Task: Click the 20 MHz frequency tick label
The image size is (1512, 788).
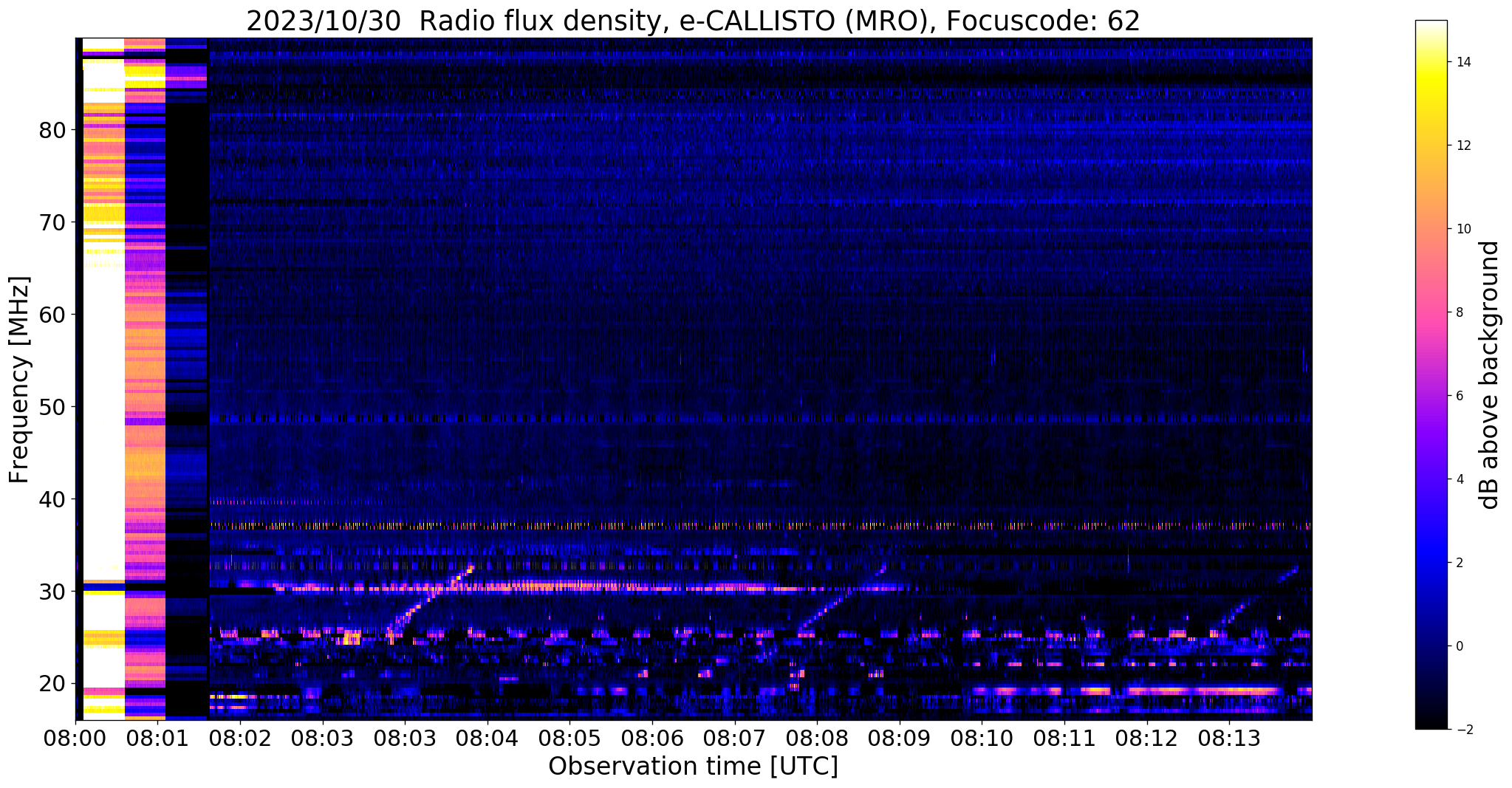Action: click(52, 685)
